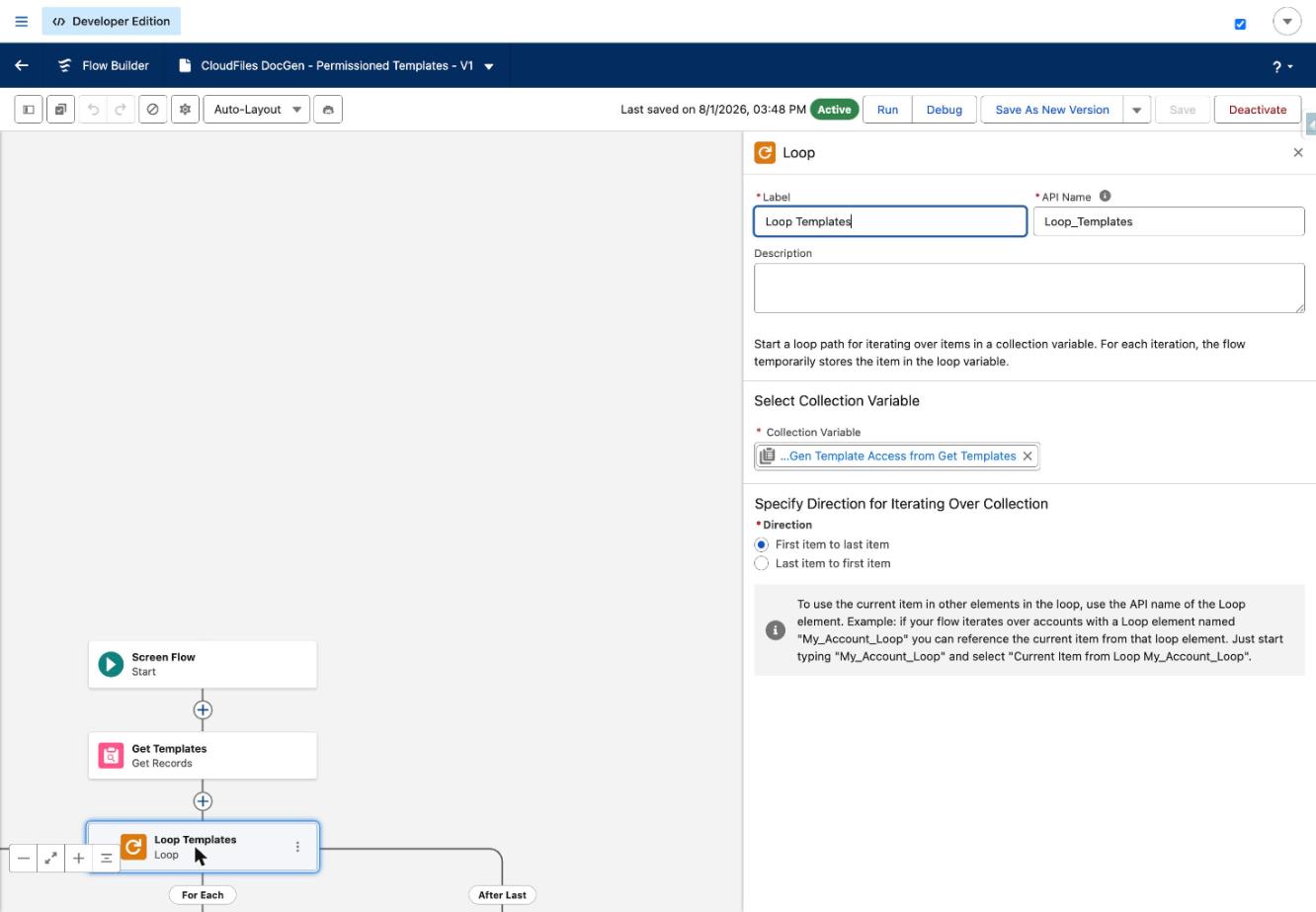Image resolution: width=1316 pixels, height=912 pixels.
Task: Open flow settings gear icon
Action: tap(185, 110)
